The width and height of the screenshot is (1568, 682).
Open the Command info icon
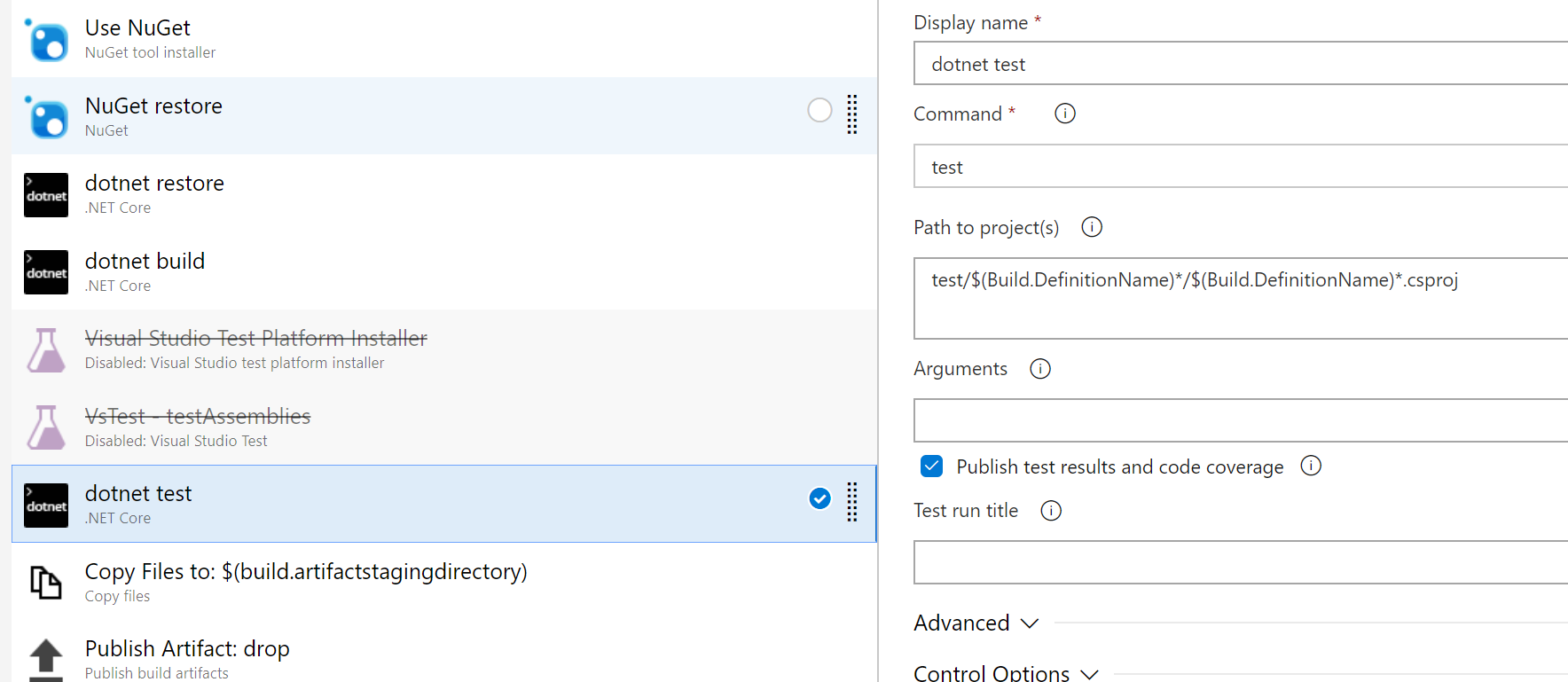[1065, 114]
